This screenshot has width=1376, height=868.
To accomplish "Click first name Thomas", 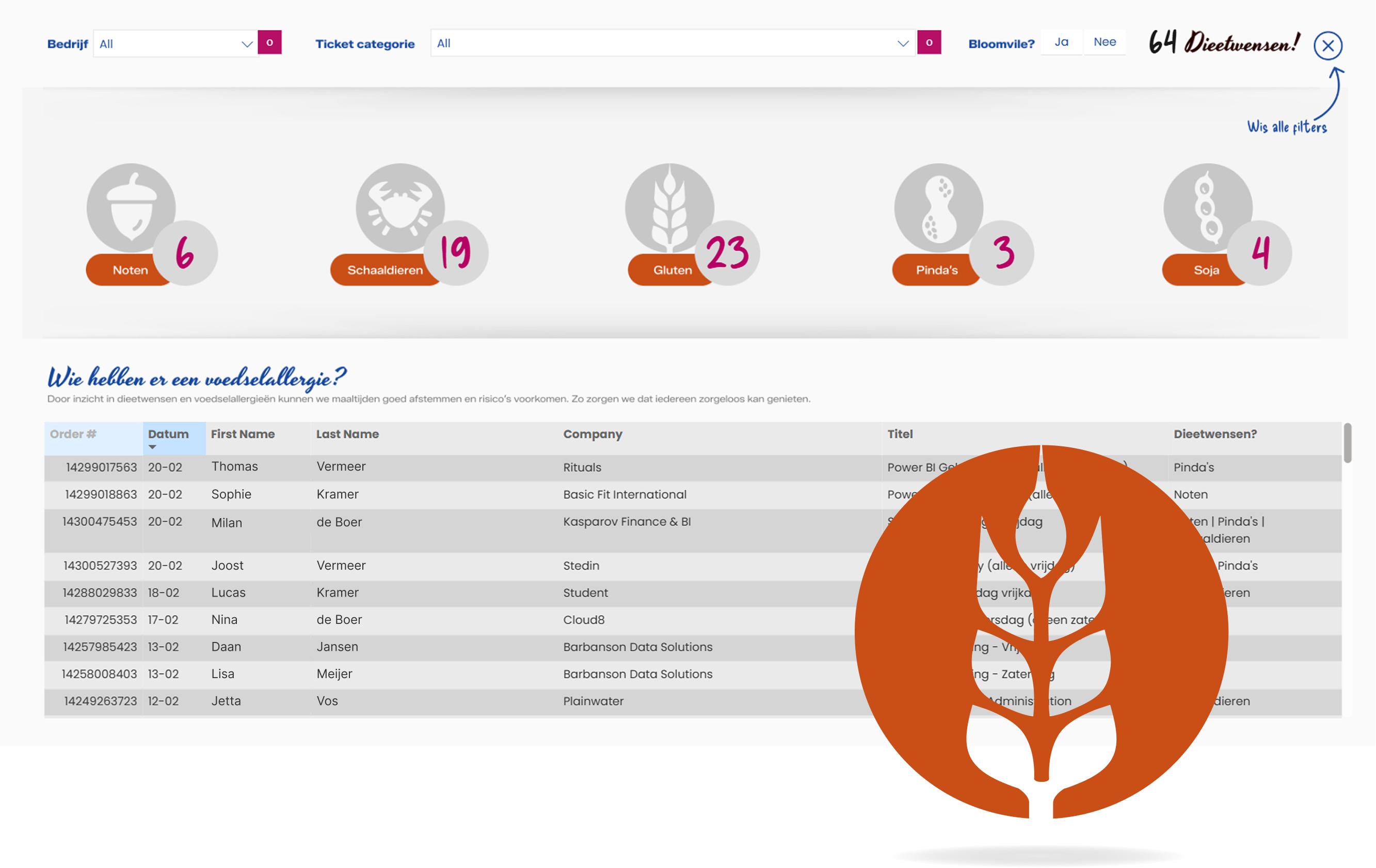I will (235, 467).
